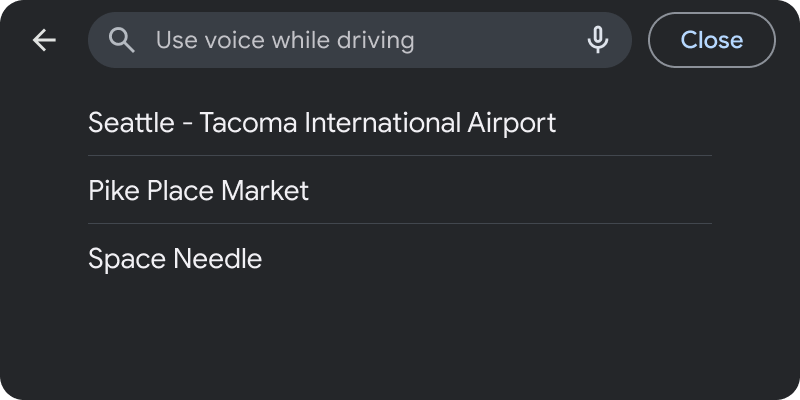The height and width of the screenshot is (400, 800).
Task: Go back using the left arrow
Action: (x=44, y=40)
